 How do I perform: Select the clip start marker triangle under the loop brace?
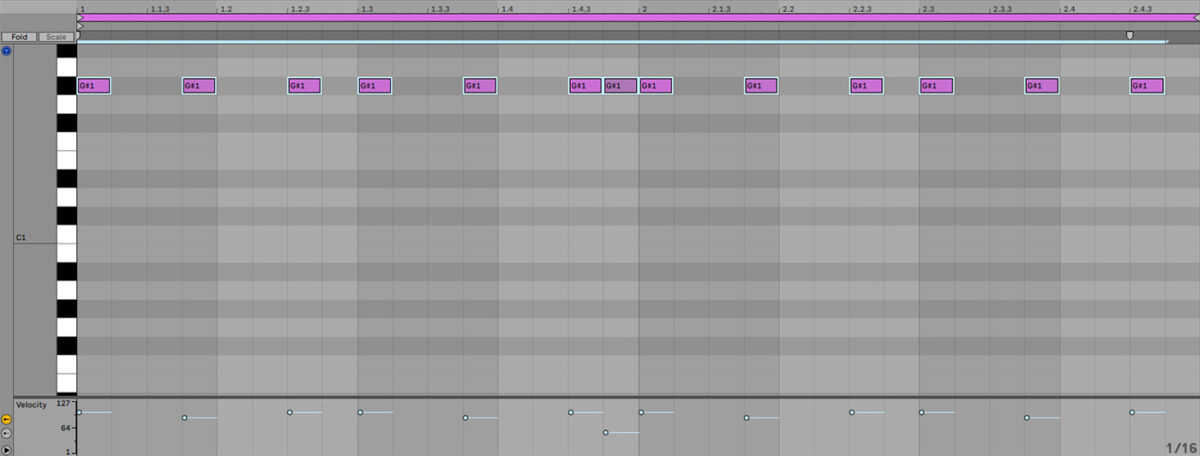click(80, 26)
